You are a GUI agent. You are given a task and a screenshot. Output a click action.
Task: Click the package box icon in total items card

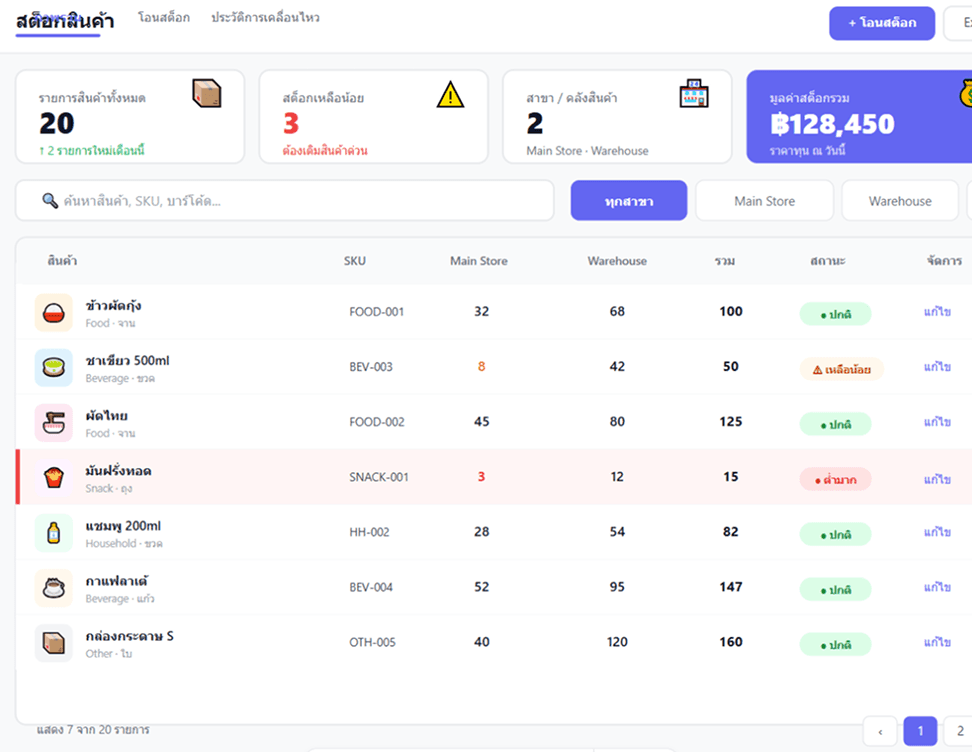click(206, 94)
